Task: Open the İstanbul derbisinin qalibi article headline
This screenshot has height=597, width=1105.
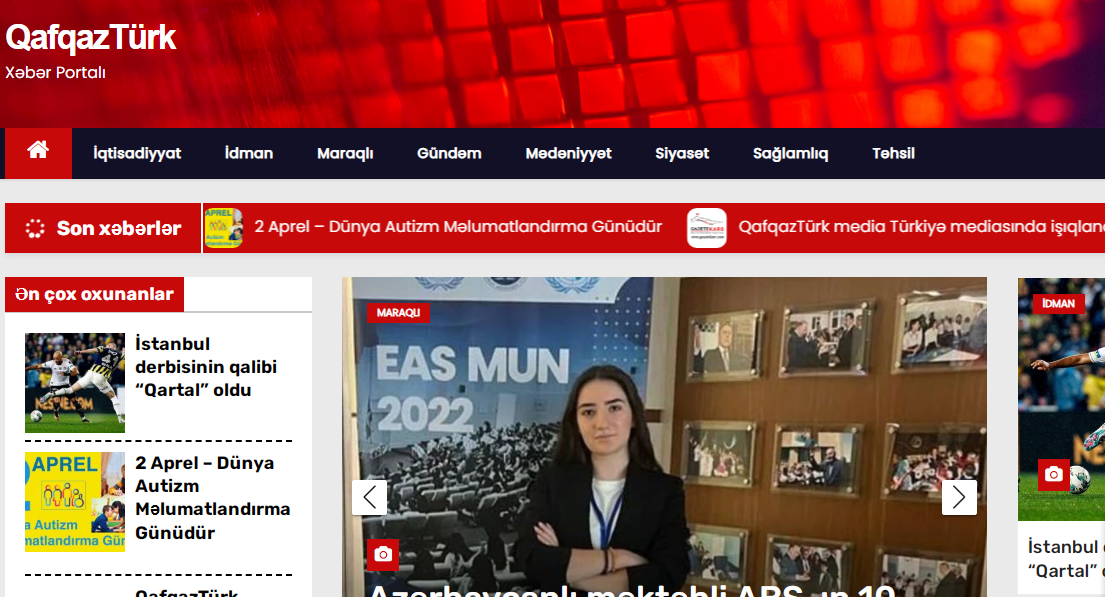Action: [x=206, y=367]
